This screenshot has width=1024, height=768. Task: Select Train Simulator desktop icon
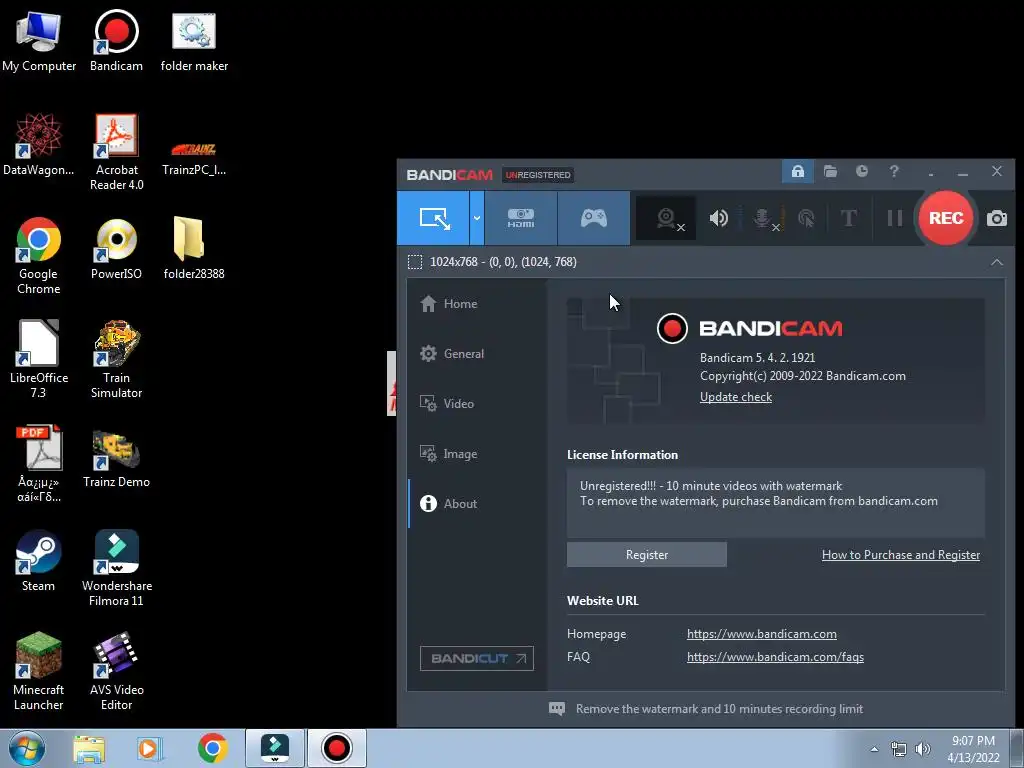pos(116,359)
